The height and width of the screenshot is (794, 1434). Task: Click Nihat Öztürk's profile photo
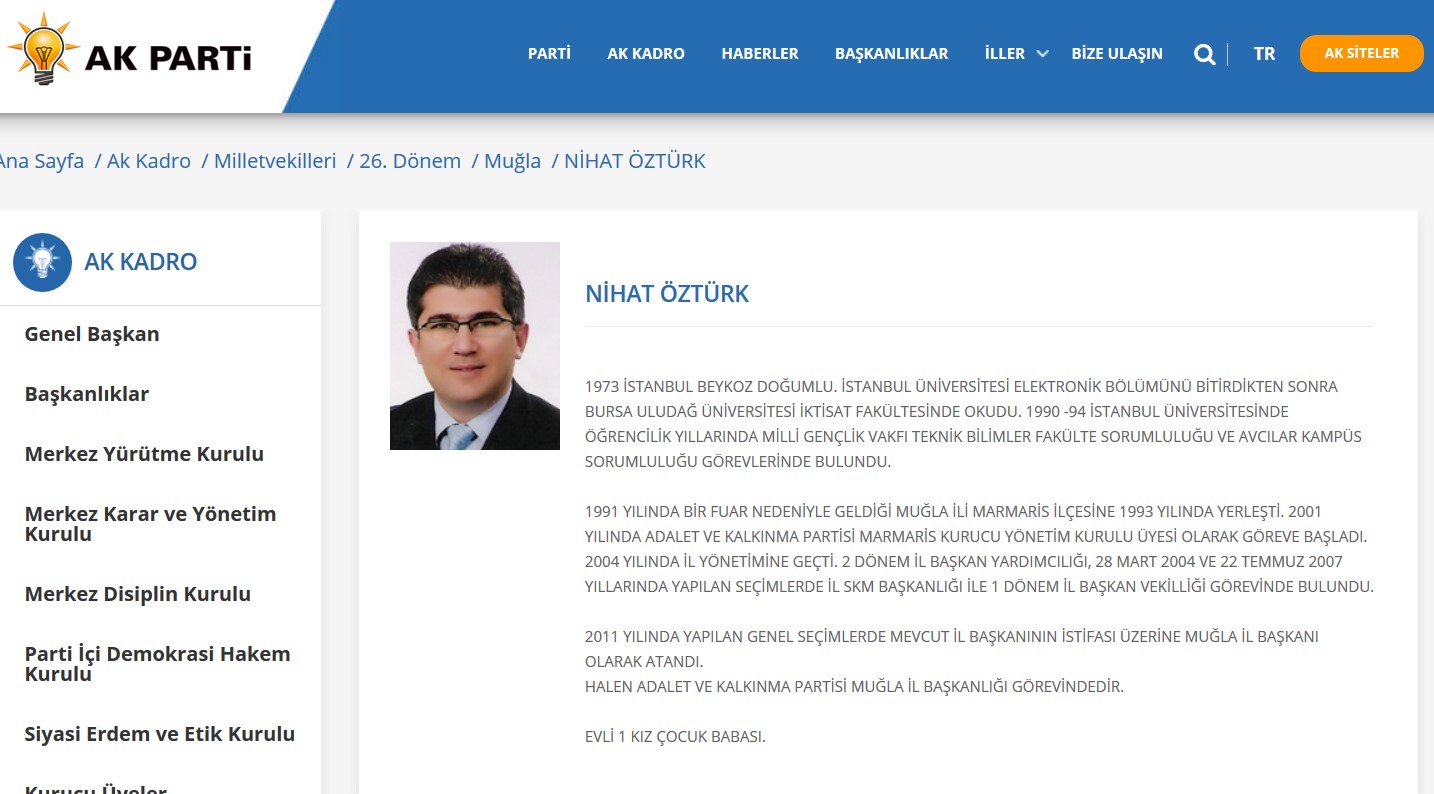[x=475, y=346]
